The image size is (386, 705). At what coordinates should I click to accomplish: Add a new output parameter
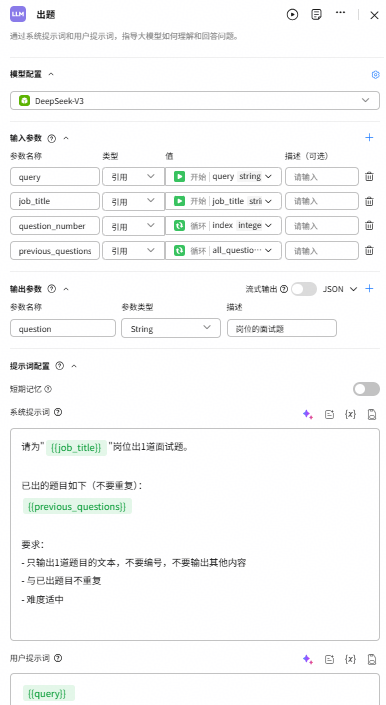(x=369, y=289)
